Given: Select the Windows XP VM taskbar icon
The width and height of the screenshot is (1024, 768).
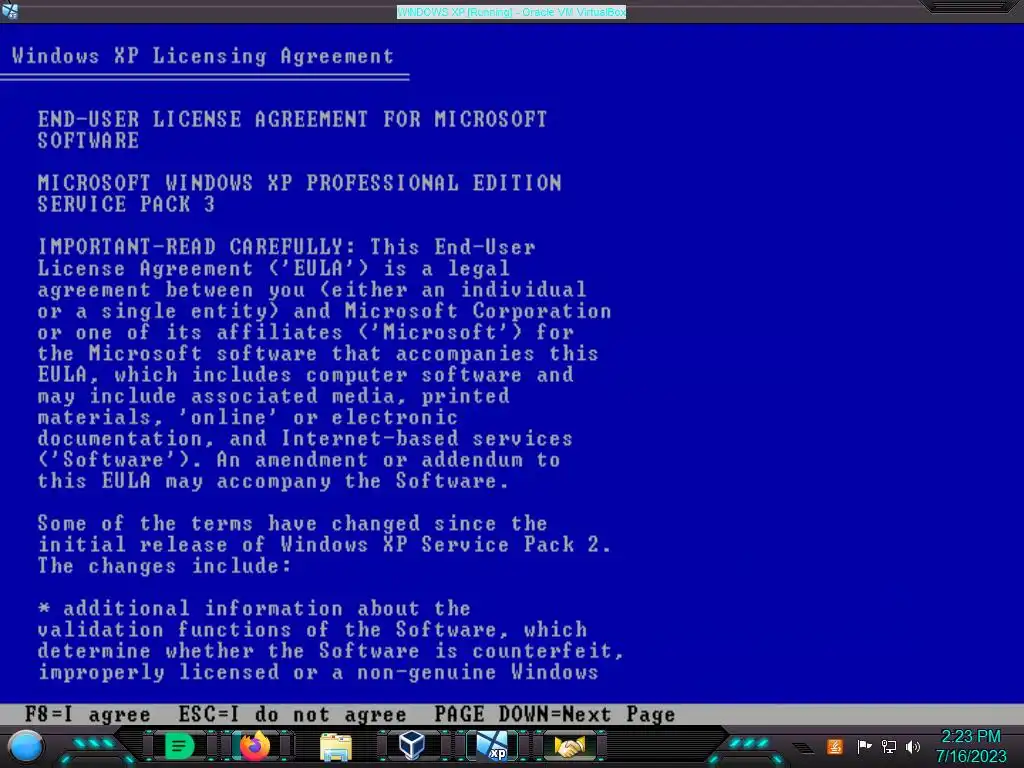Looking at the screenshot, I should pos(492,746).
